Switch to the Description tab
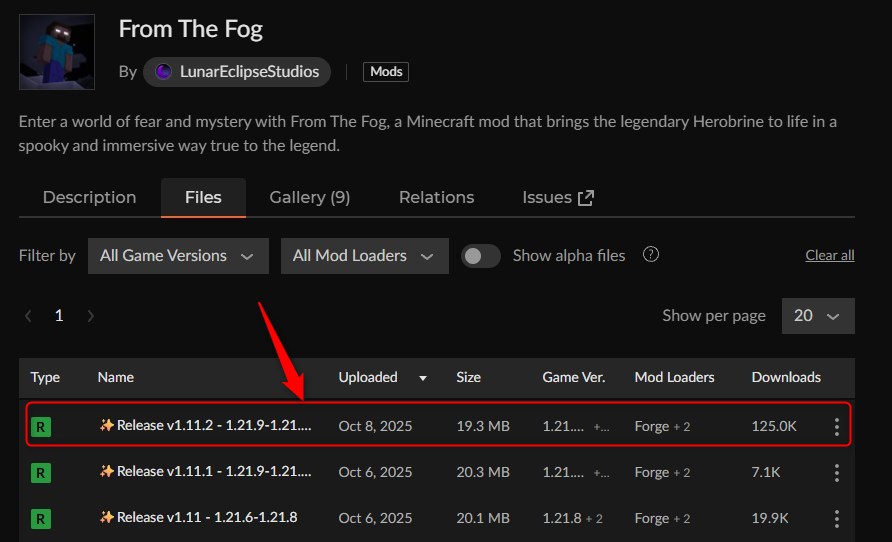This screenshot has width=892, height=542. [x=89, y=197]
